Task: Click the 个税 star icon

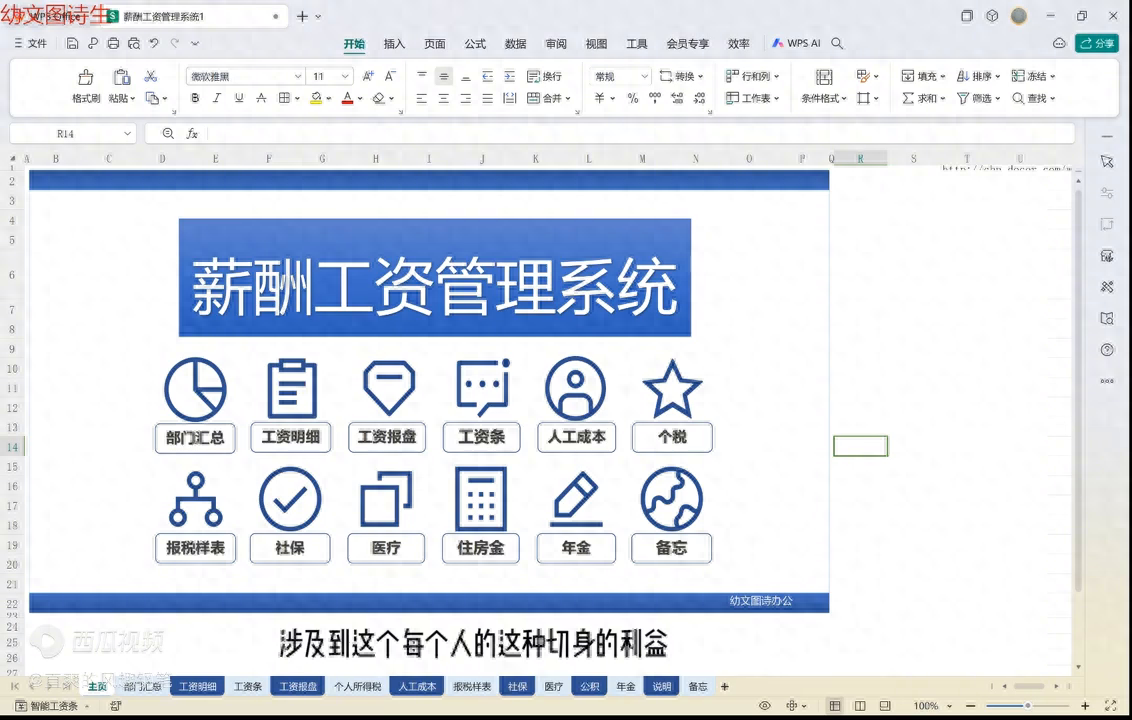Action: click(x=672, y=389)
